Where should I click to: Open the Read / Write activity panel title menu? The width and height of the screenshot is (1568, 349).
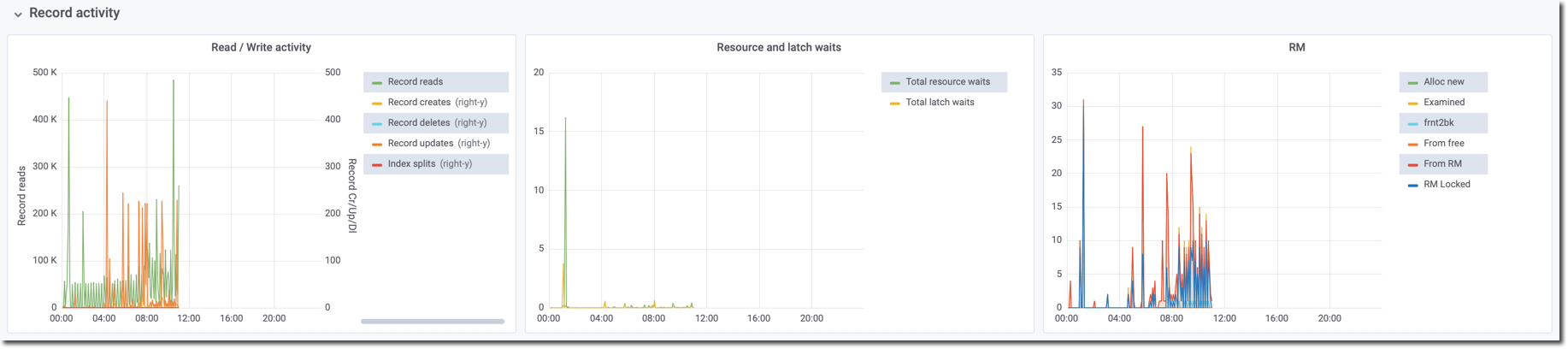pos(261,48)
